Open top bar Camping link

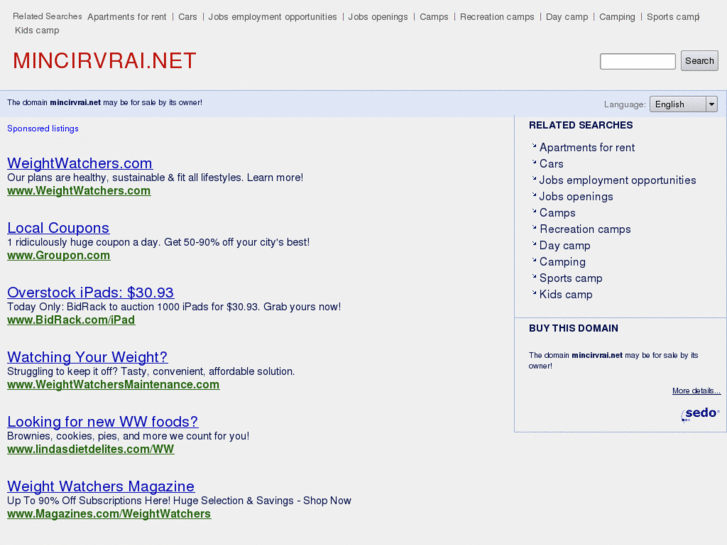[617, 17]
